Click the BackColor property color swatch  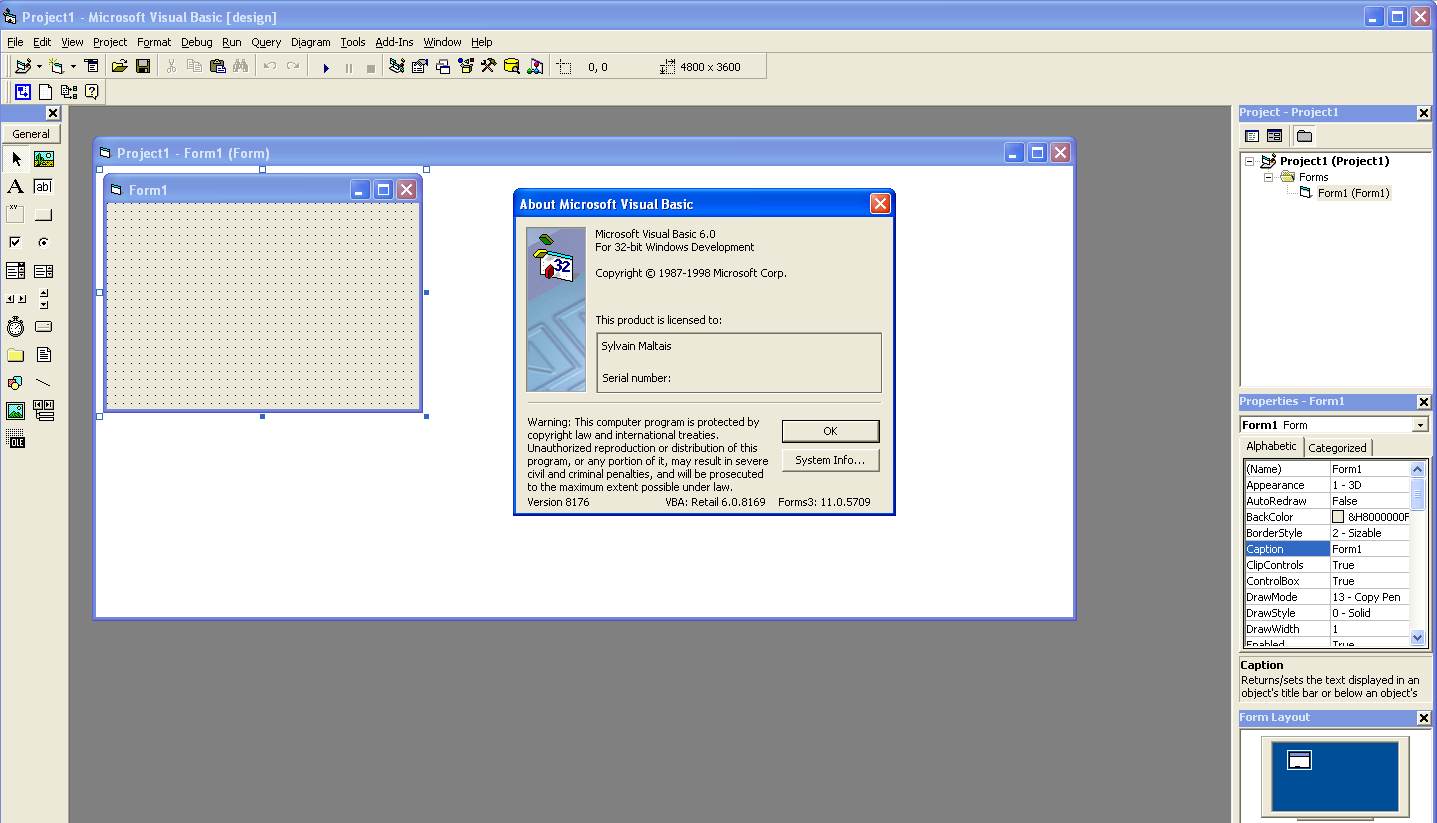1338,517
